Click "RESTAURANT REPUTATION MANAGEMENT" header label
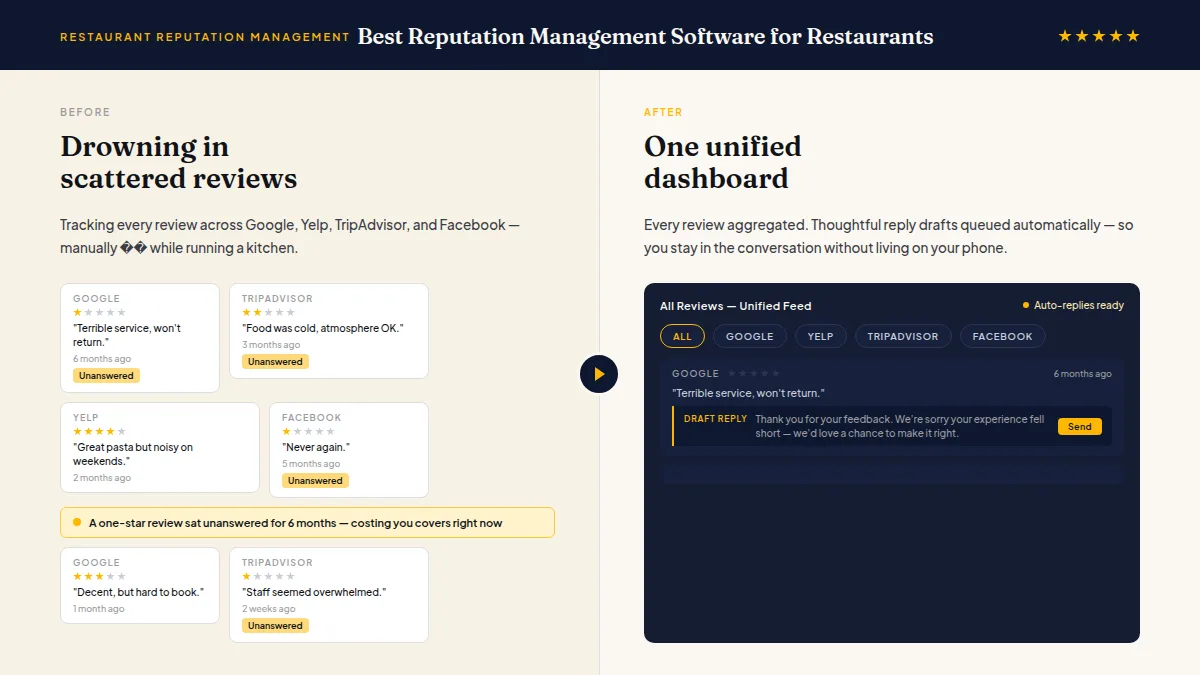 205,37
